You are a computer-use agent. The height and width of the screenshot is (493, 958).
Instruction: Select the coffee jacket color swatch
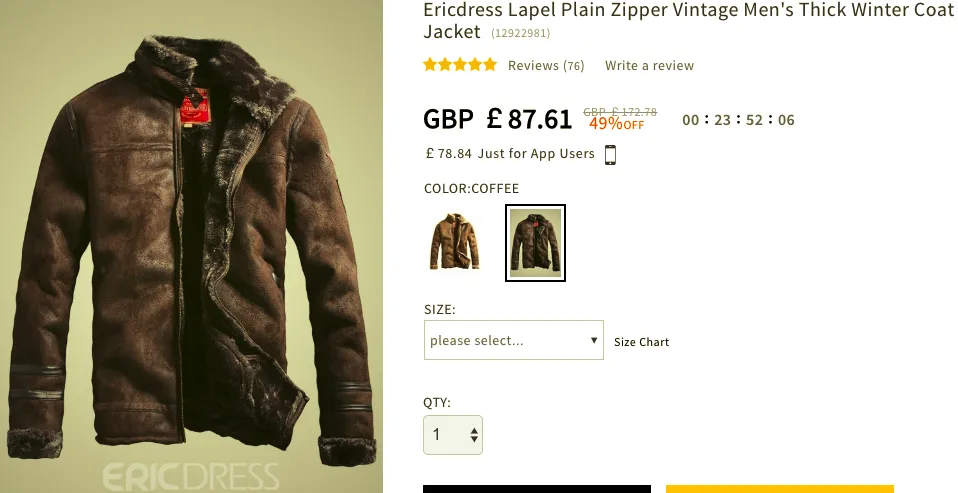click(x=535, y=243)
